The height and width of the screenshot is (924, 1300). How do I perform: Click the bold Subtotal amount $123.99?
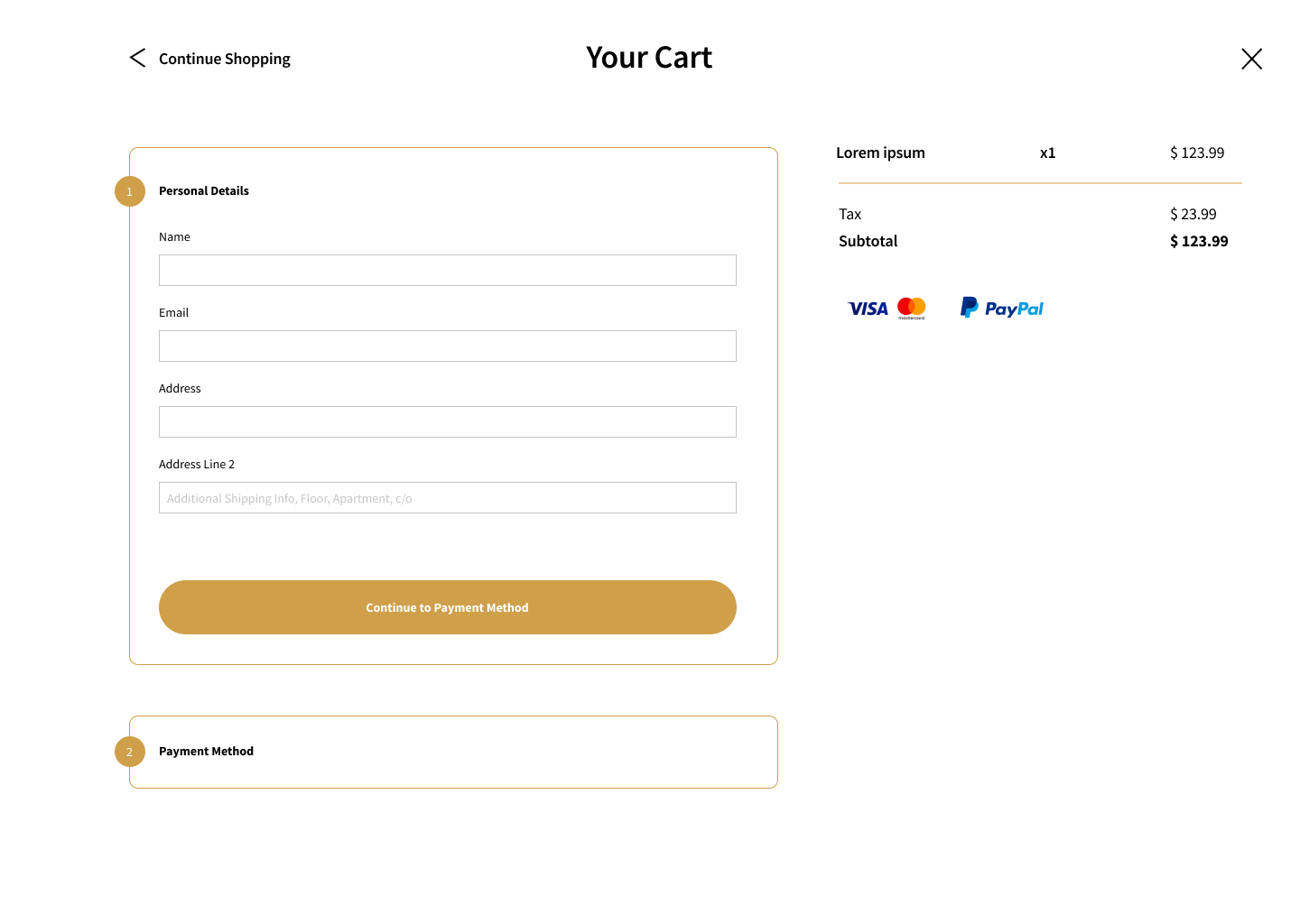pos(1199,241)
